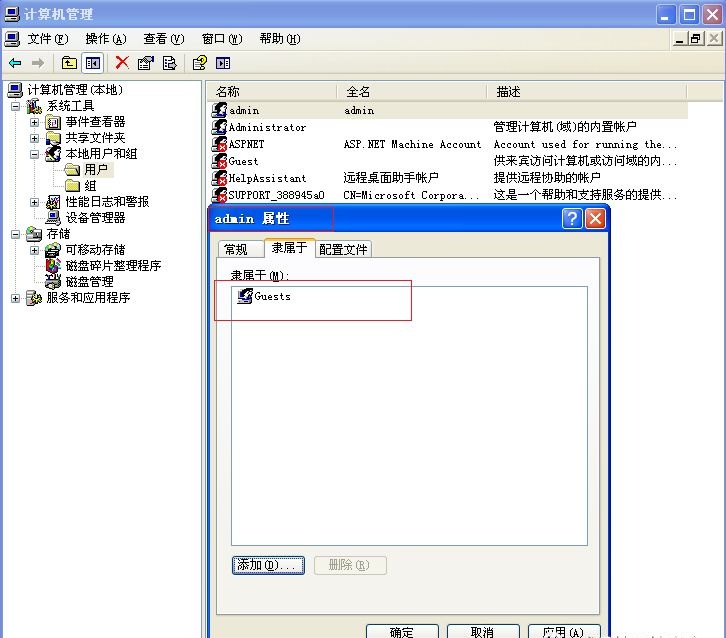Switch to the 配置文件 tab
Image resolution: width=726 pixels, height=638 pixels.
(344, 249)
